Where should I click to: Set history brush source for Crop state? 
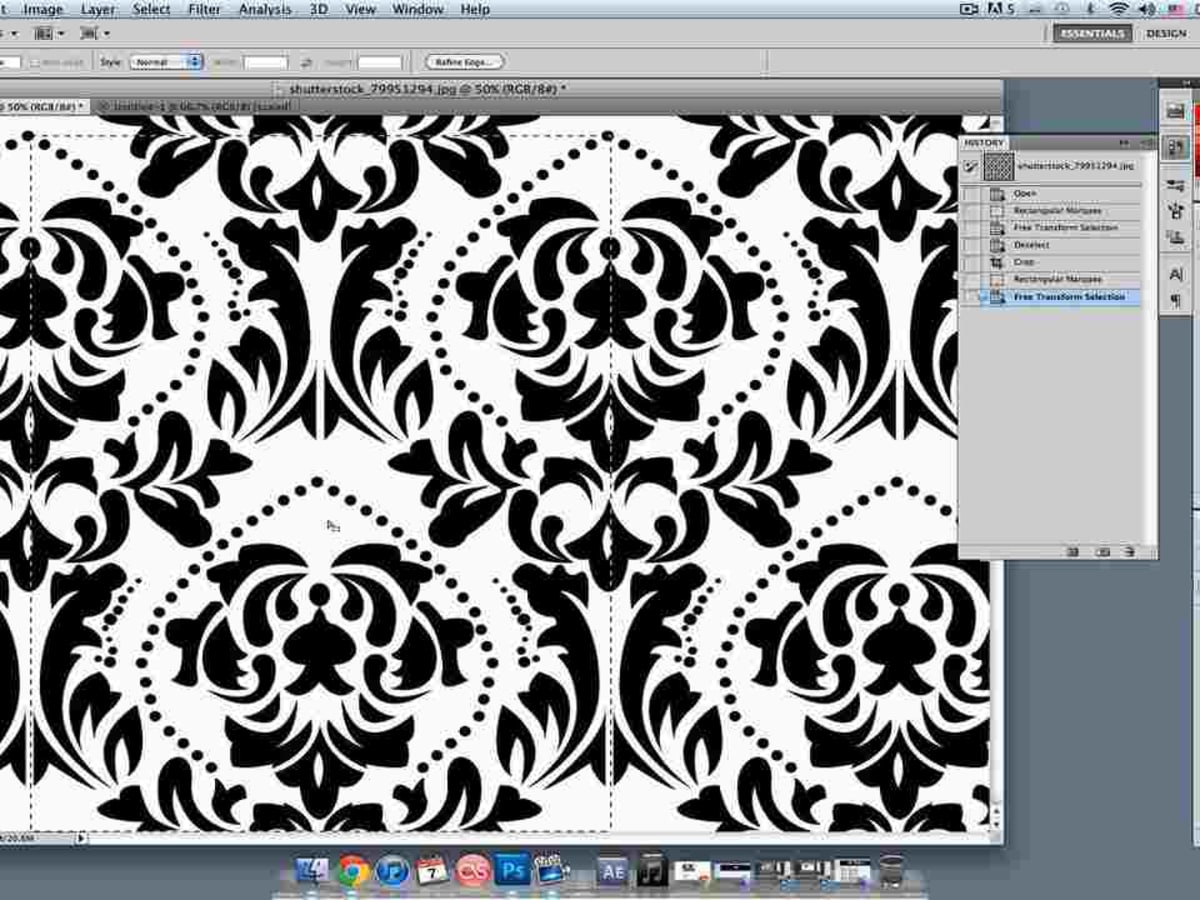(971, 262)
